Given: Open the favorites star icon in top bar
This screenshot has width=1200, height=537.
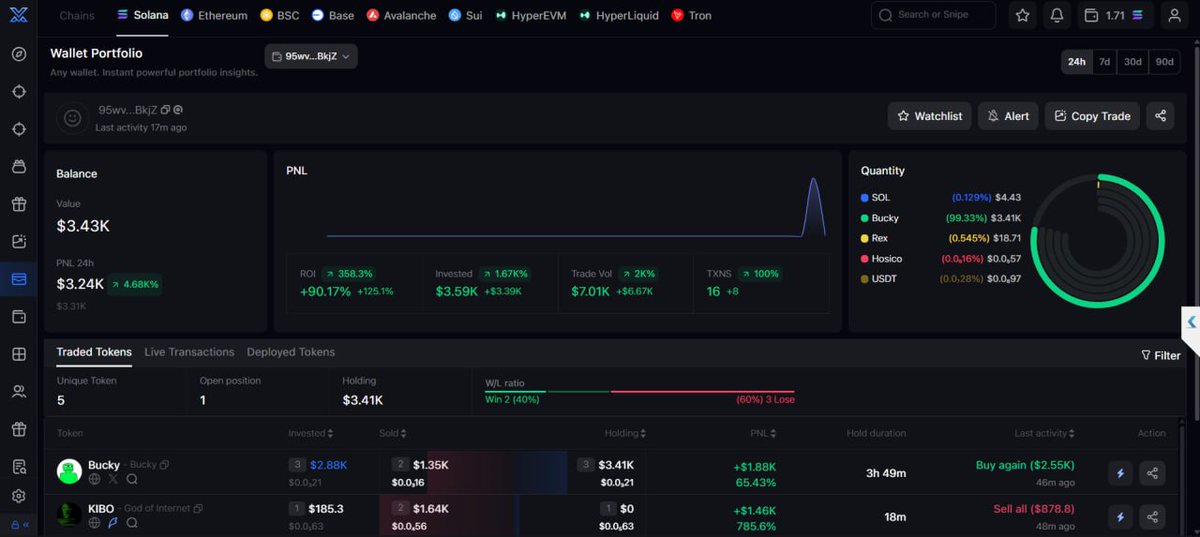Looking at the screenshot, I should [x=1022, y=16].
